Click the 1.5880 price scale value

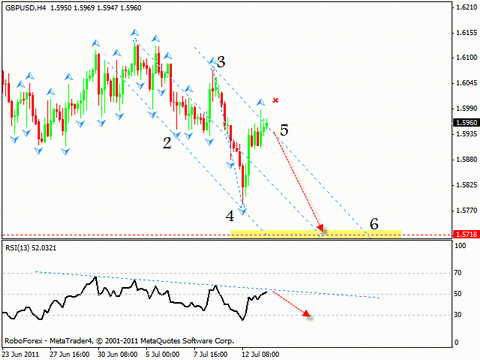pyautogui.click(x=467, y=159)
